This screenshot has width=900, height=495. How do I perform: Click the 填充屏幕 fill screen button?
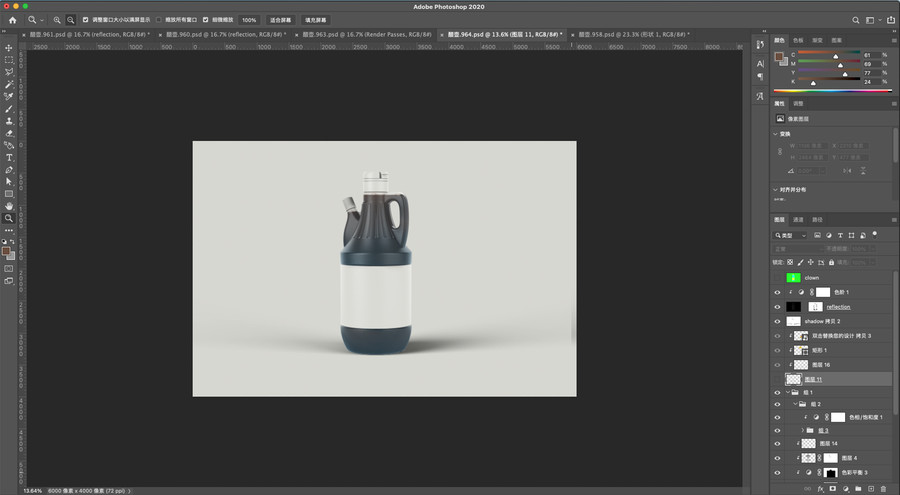pos(316,20)
